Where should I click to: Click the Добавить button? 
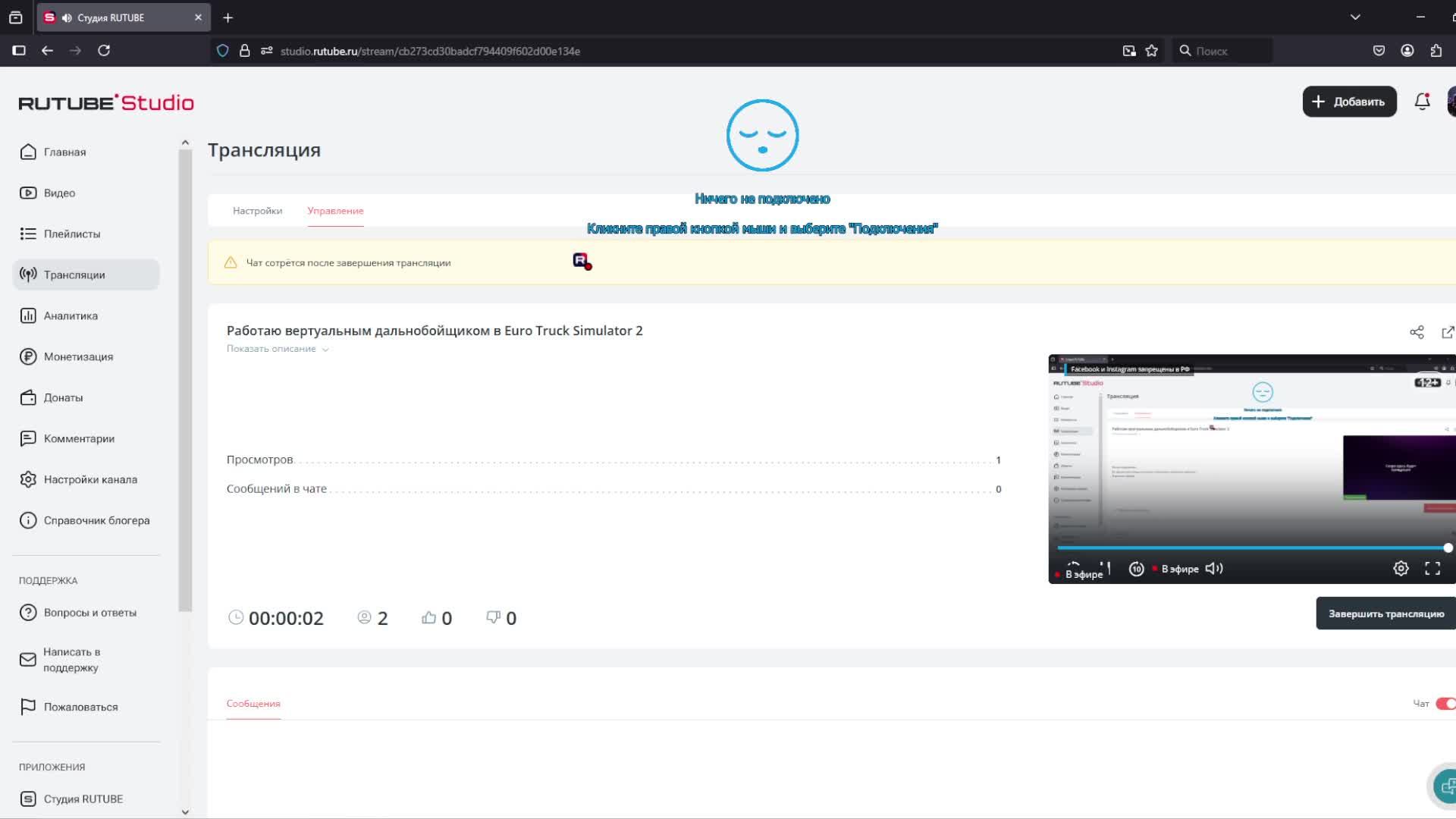click(1350, 102)
